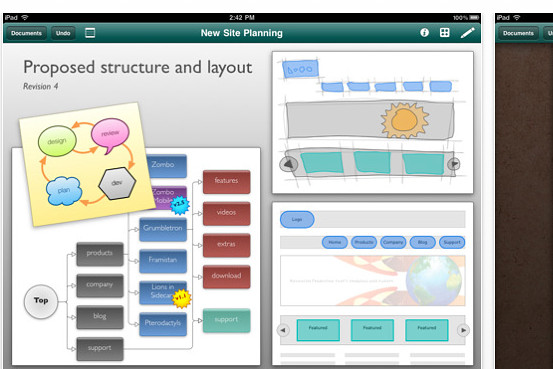The height and width of the screenshot is (369, 553).
Task: Select the teal support box
Action: pyautogui.click(x=226, y=320)
